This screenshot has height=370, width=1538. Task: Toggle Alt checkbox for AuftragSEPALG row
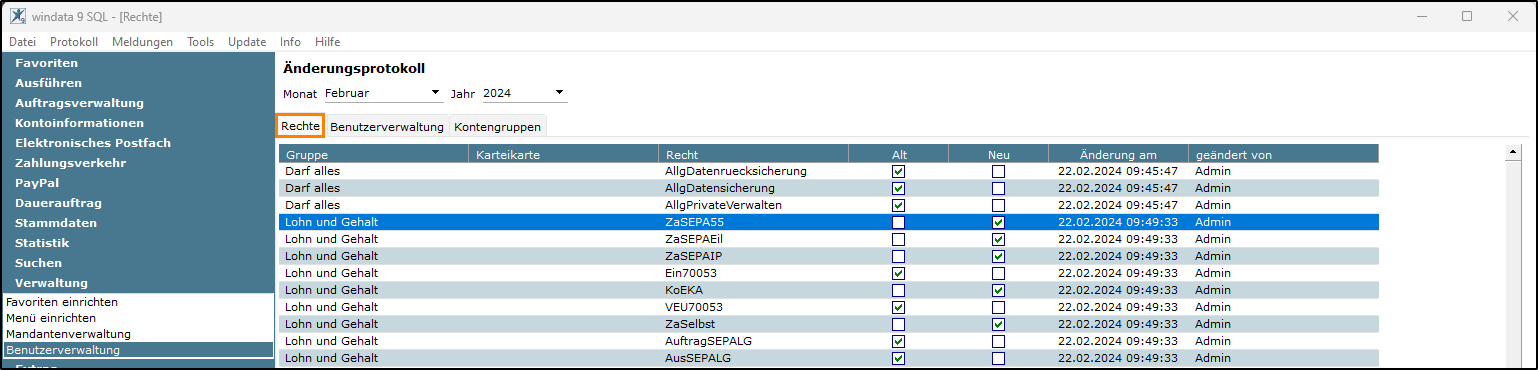click(x=898, y=341)
